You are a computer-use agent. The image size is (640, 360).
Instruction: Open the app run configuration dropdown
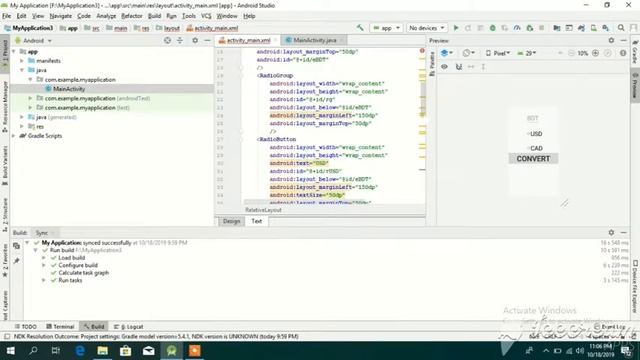click(386, 28)
